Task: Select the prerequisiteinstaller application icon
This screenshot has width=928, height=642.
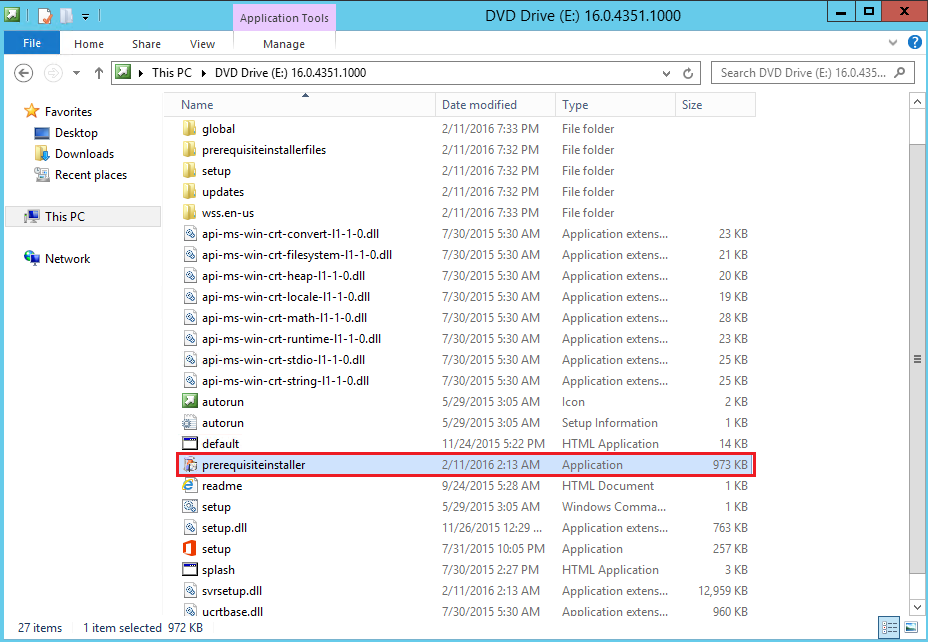Action: coord(189,464)
